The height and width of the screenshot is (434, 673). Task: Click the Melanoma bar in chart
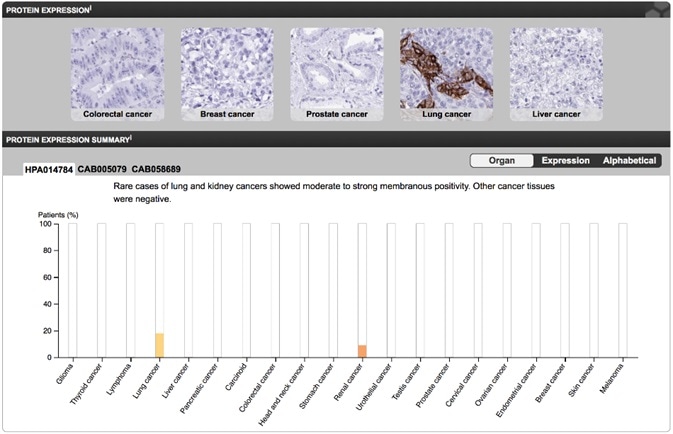coord(623,290)
